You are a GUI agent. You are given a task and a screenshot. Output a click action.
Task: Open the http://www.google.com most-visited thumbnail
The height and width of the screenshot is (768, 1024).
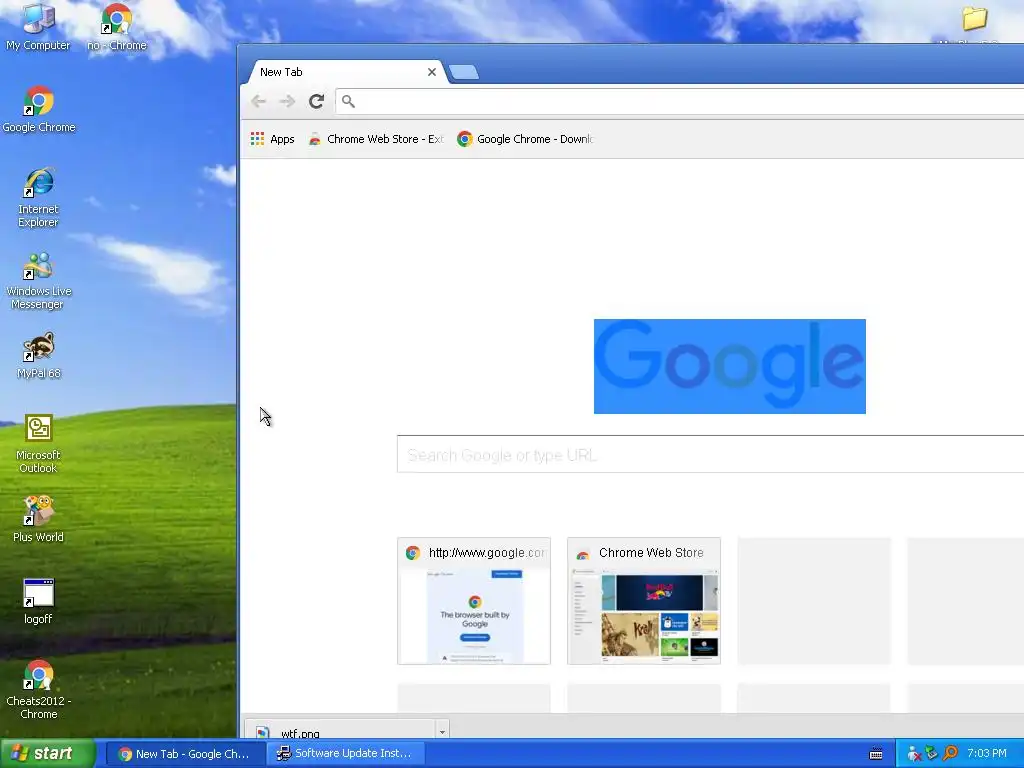[x=474, y=601]
